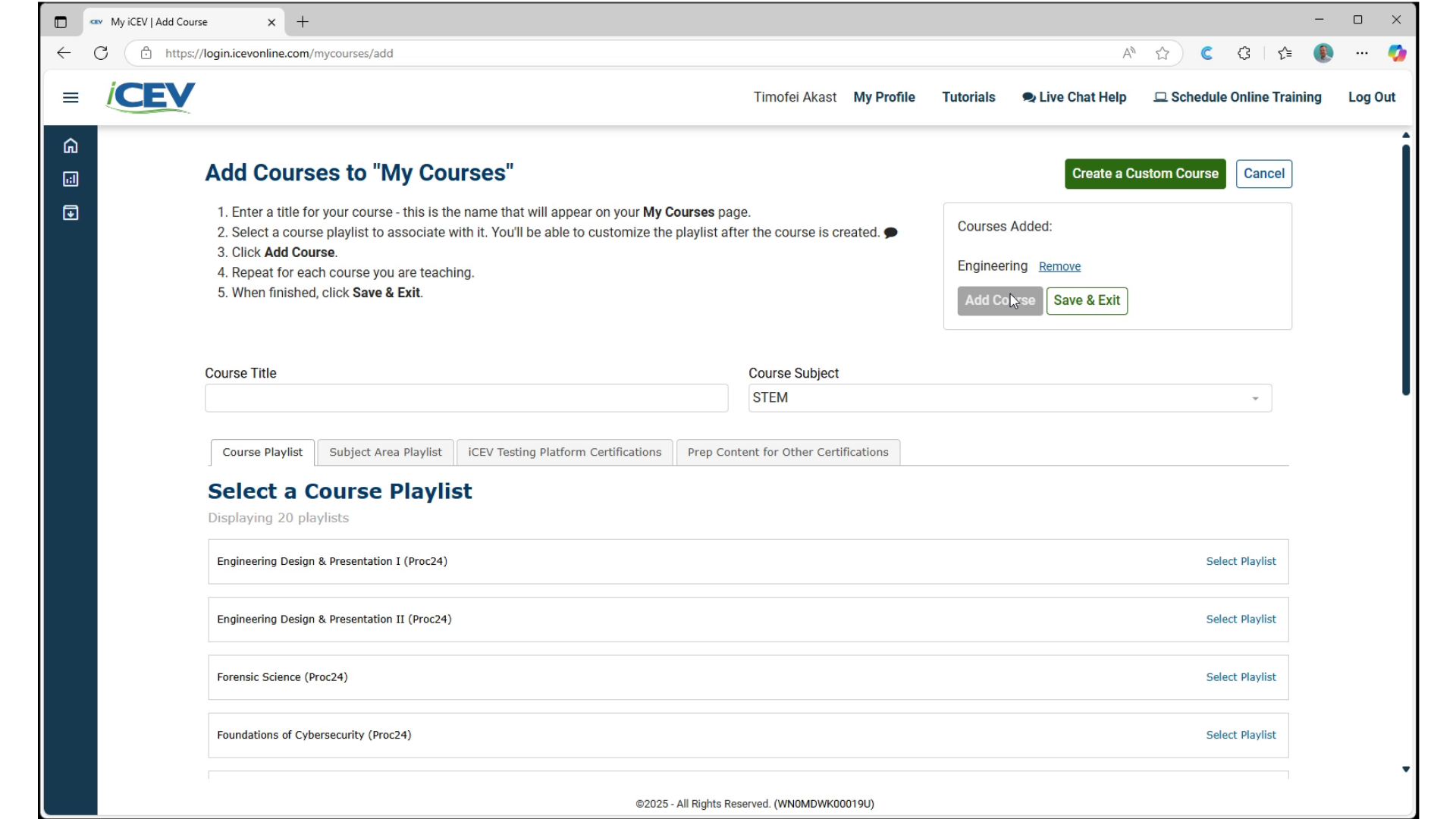Log Out of iCEV
The width and height of the screenshot is (1456, 819).
point(1372,97)
